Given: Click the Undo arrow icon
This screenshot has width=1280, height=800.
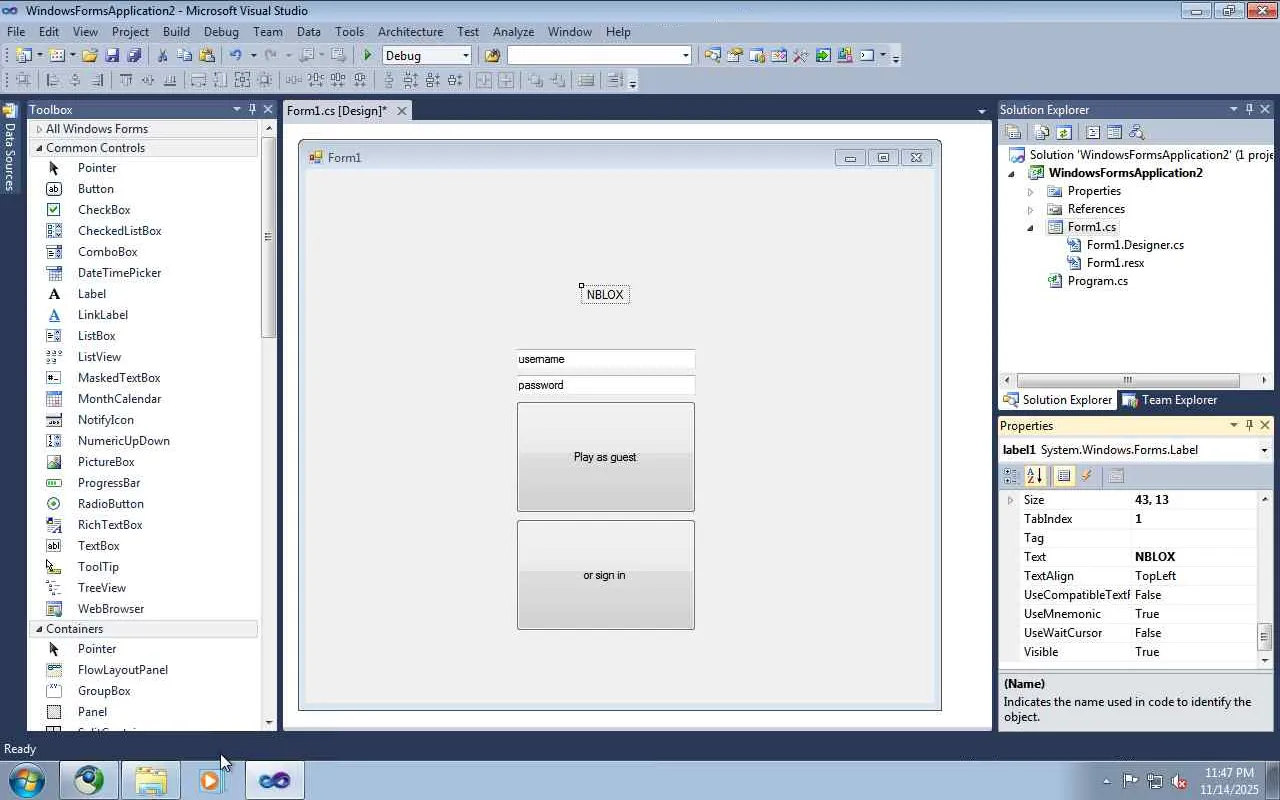Looking at the screenshot, I should coord(236,56).
